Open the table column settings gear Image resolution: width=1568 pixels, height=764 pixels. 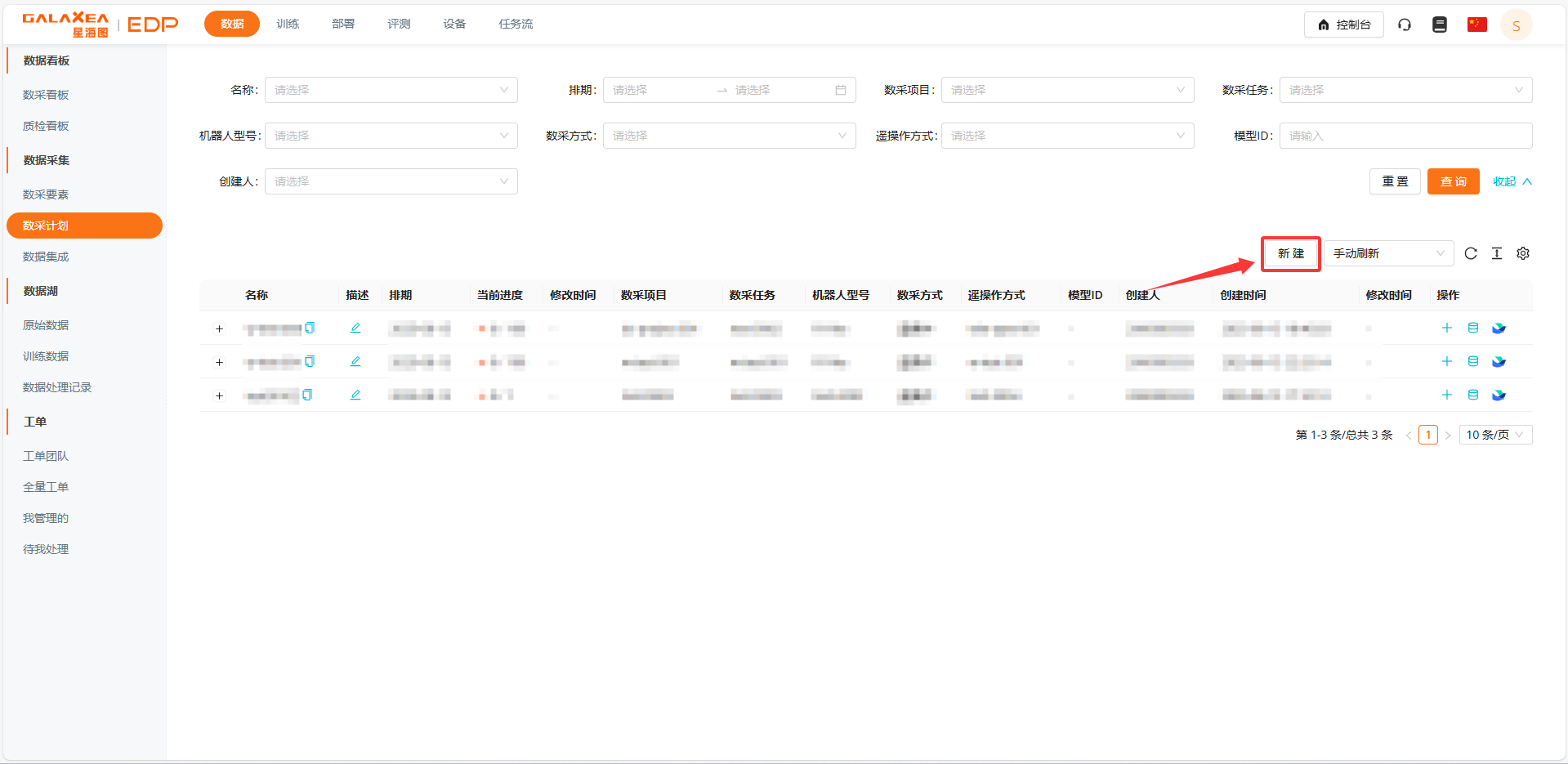coord(1523,253)
